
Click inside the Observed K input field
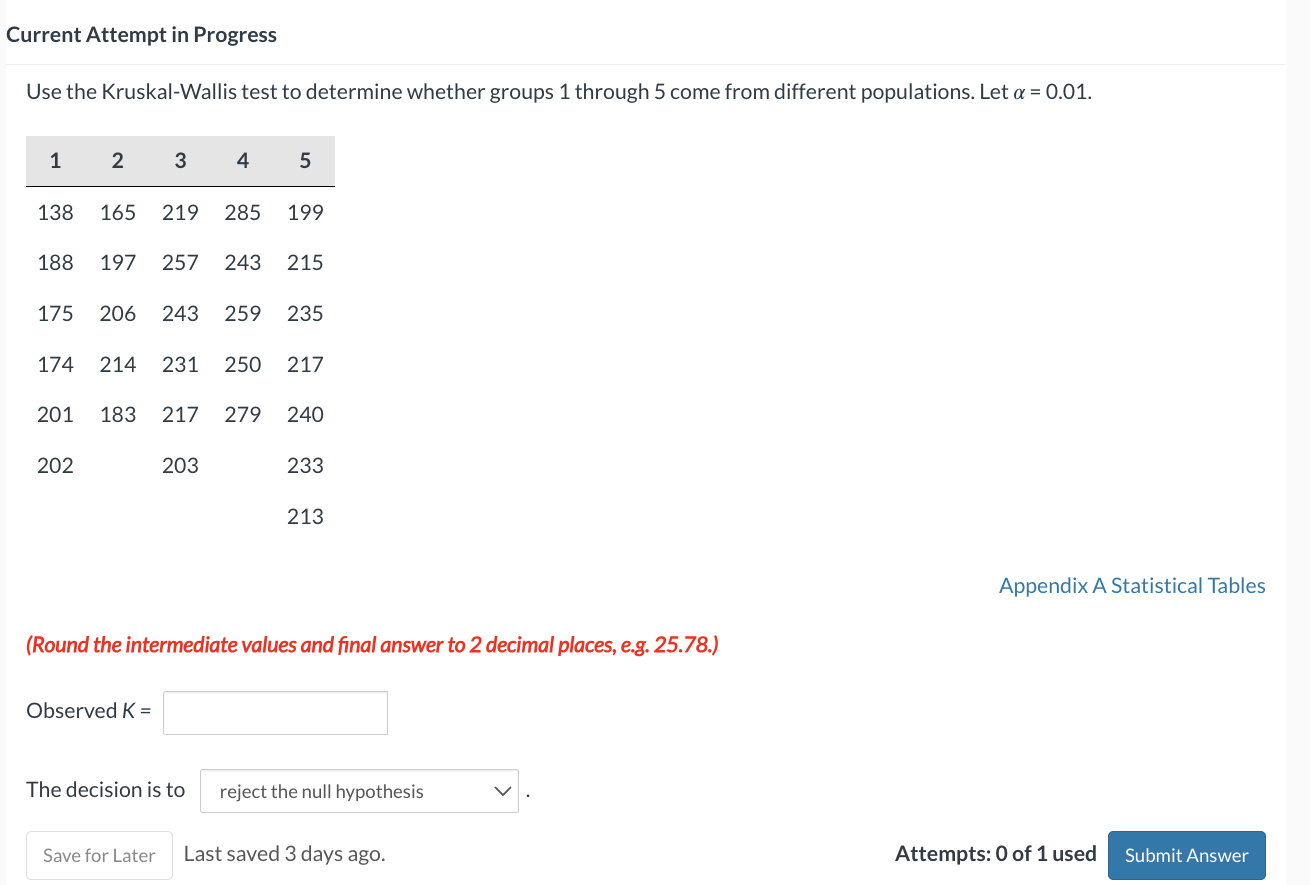pyautogui.click(x=274, y=712)
